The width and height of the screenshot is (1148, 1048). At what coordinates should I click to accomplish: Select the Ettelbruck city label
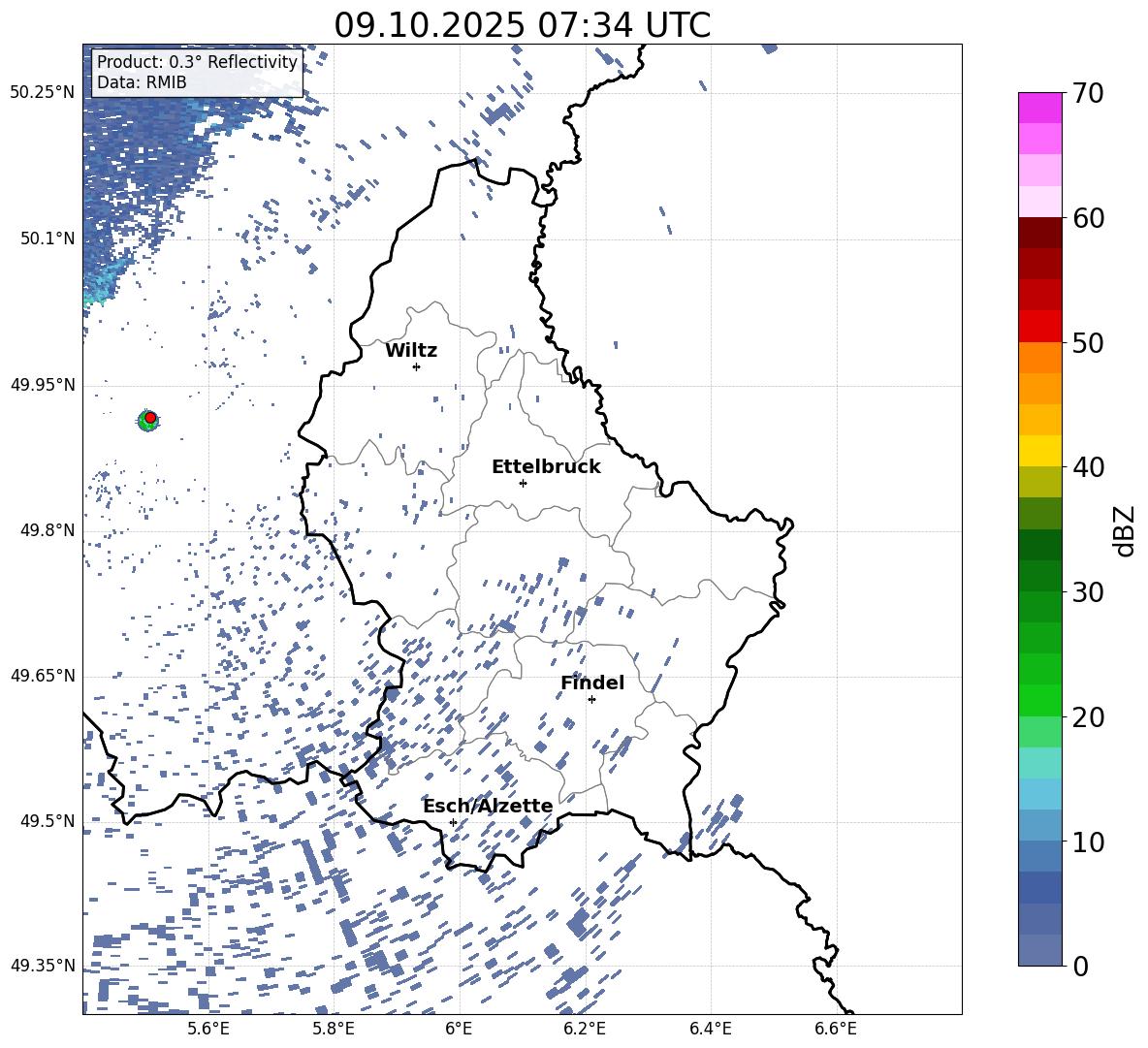coord(546,467)
